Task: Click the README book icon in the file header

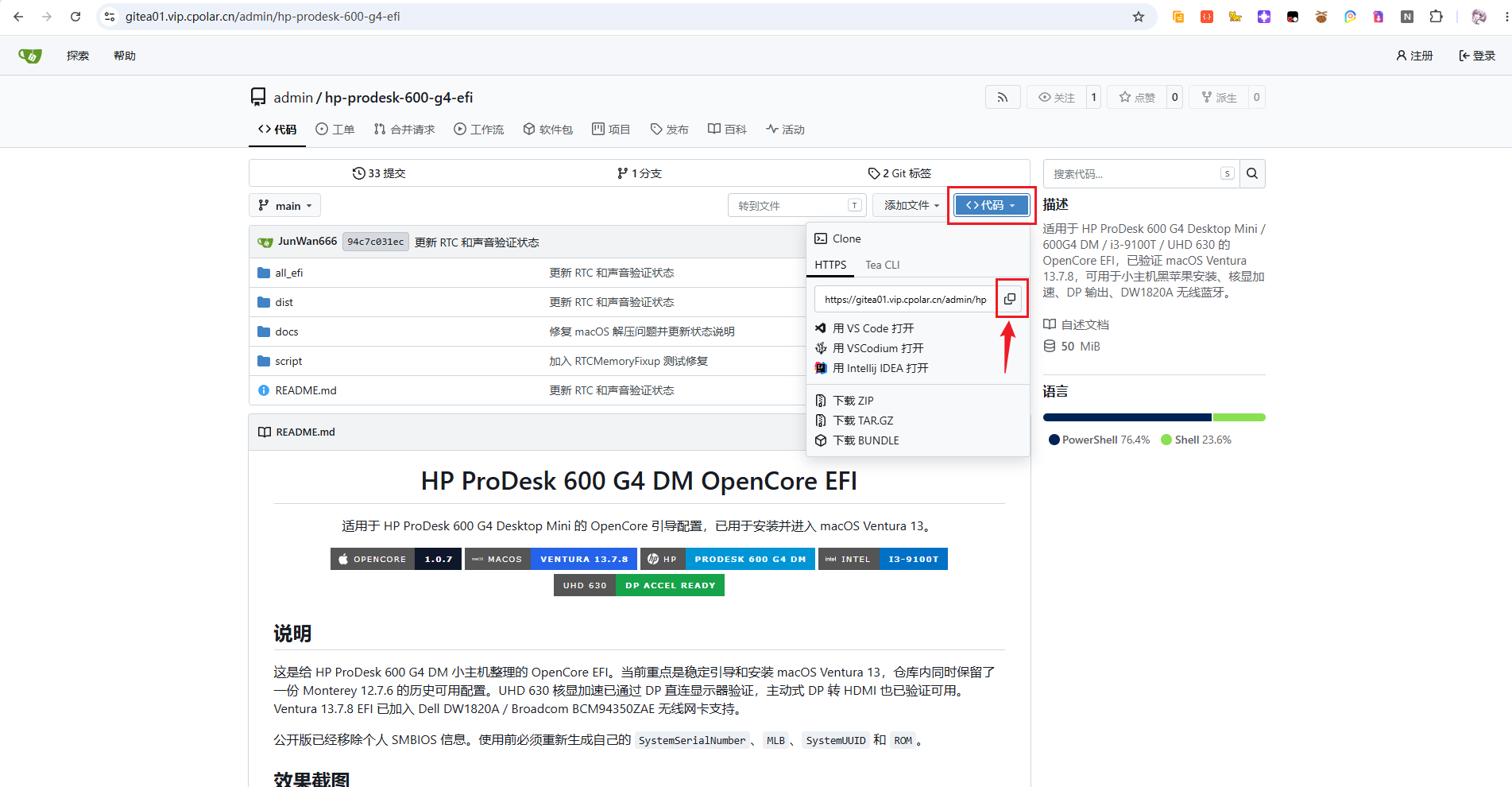Action: tap(265, 432)
